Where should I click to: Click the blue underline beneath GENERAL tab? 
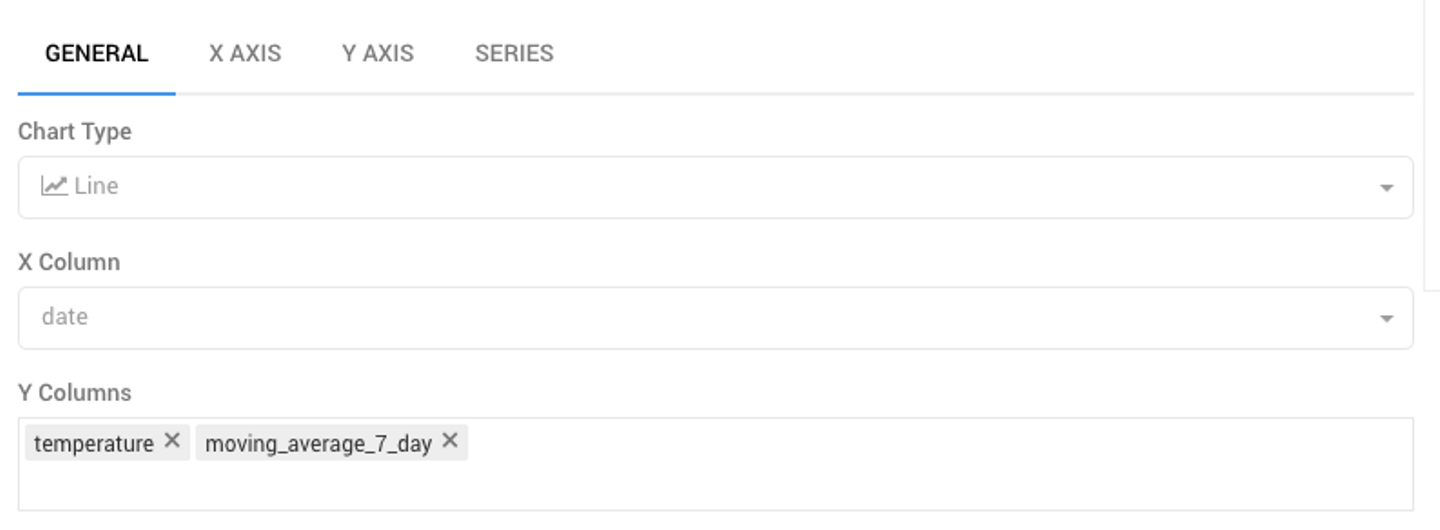97,94
